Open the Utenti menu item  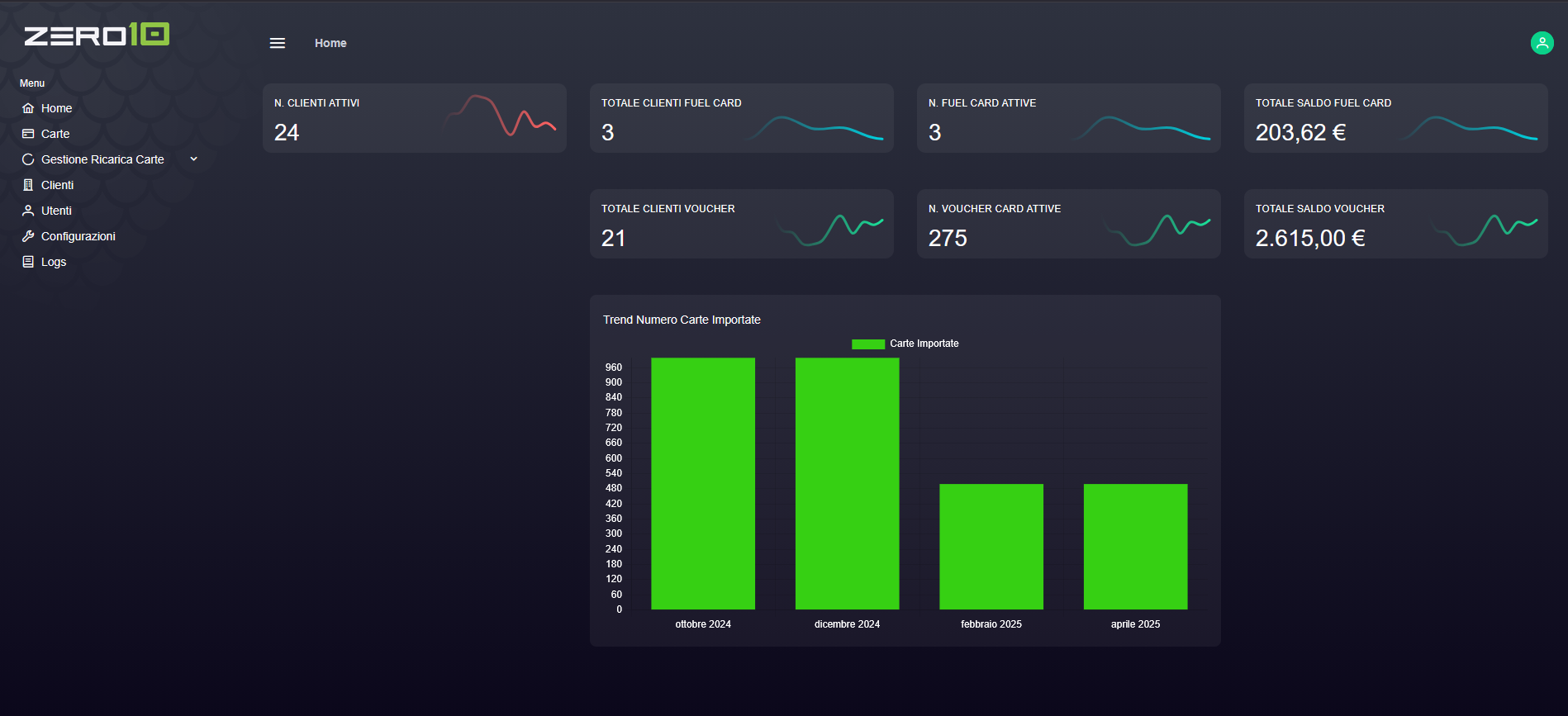coord(56,211)
